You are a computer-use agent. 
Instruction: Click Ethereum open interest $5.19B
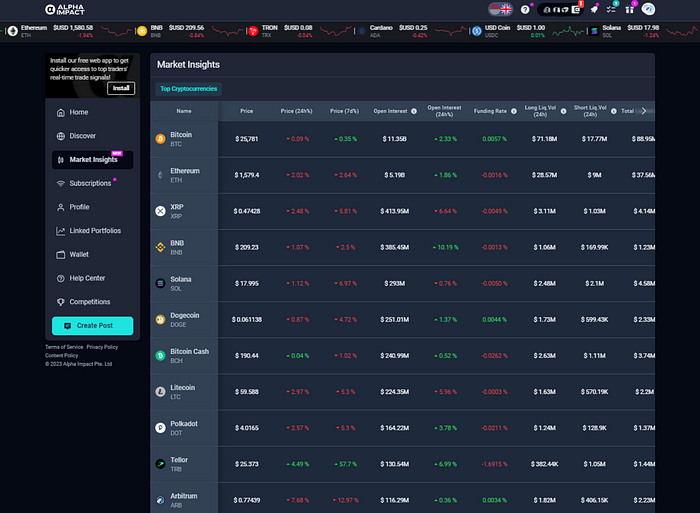pos(395,175)
